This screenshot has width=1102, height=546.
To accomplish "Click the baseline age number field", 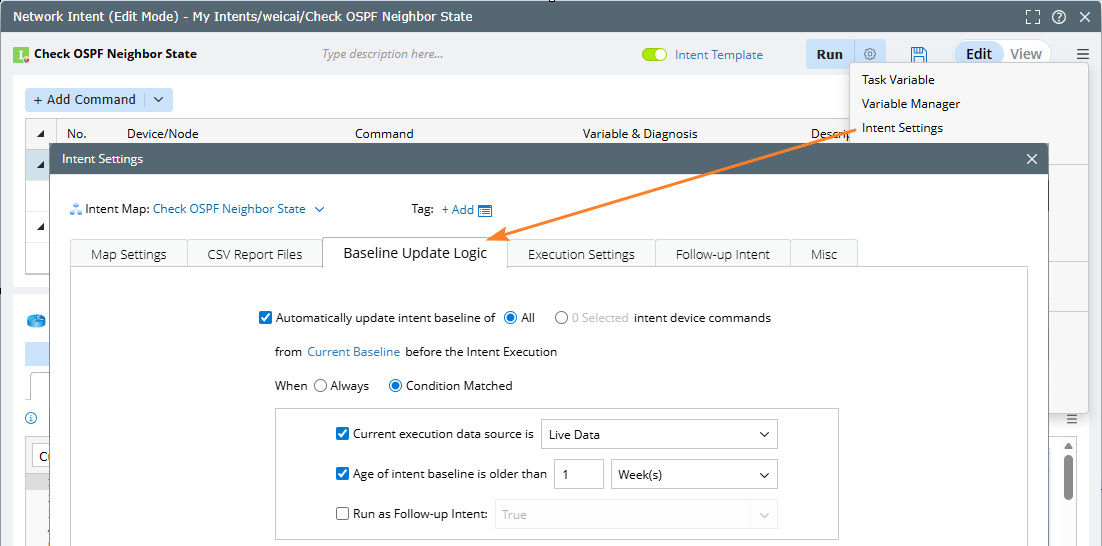I will [x=579, y=474].
